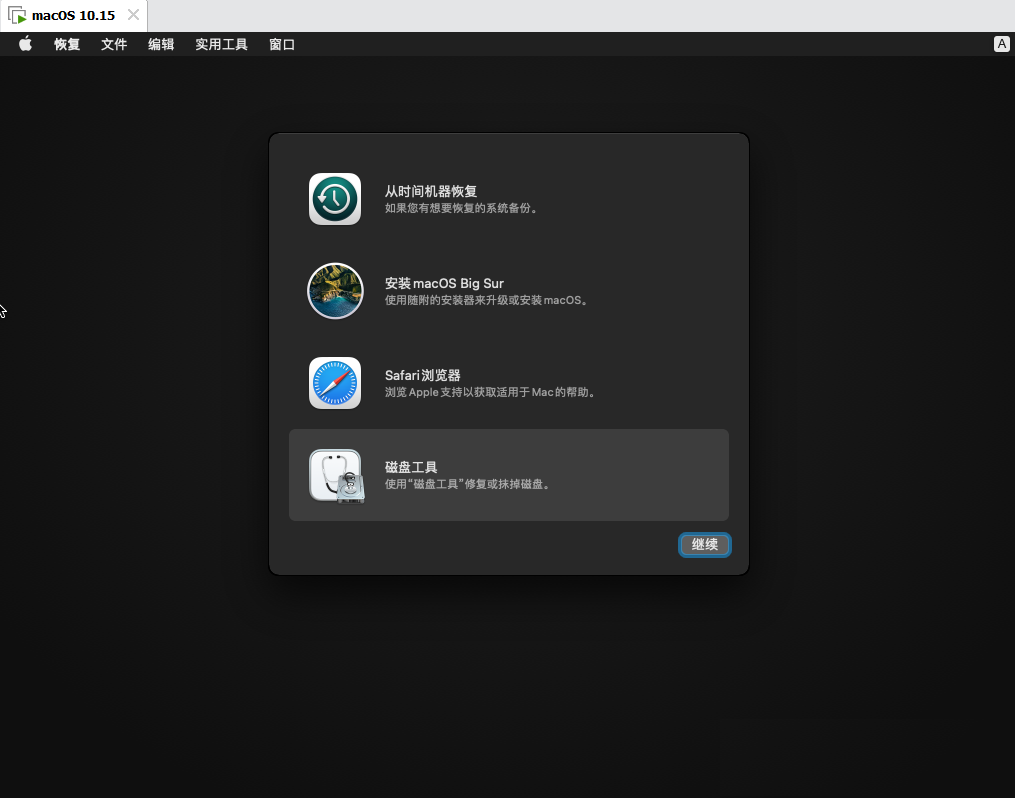Switch to the macOS 10.15 tab
The width and height of the screenshot is (1015, 798).
(73, 16)
